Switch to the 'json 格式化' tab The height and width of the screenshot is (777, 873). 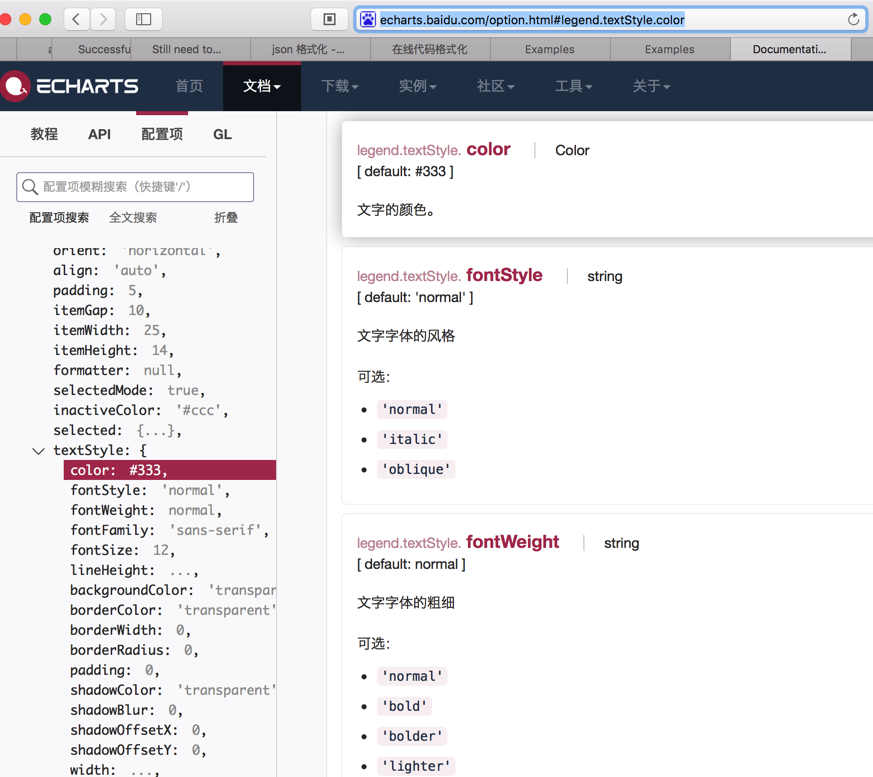pyautogui.click(x=310, y=50)
